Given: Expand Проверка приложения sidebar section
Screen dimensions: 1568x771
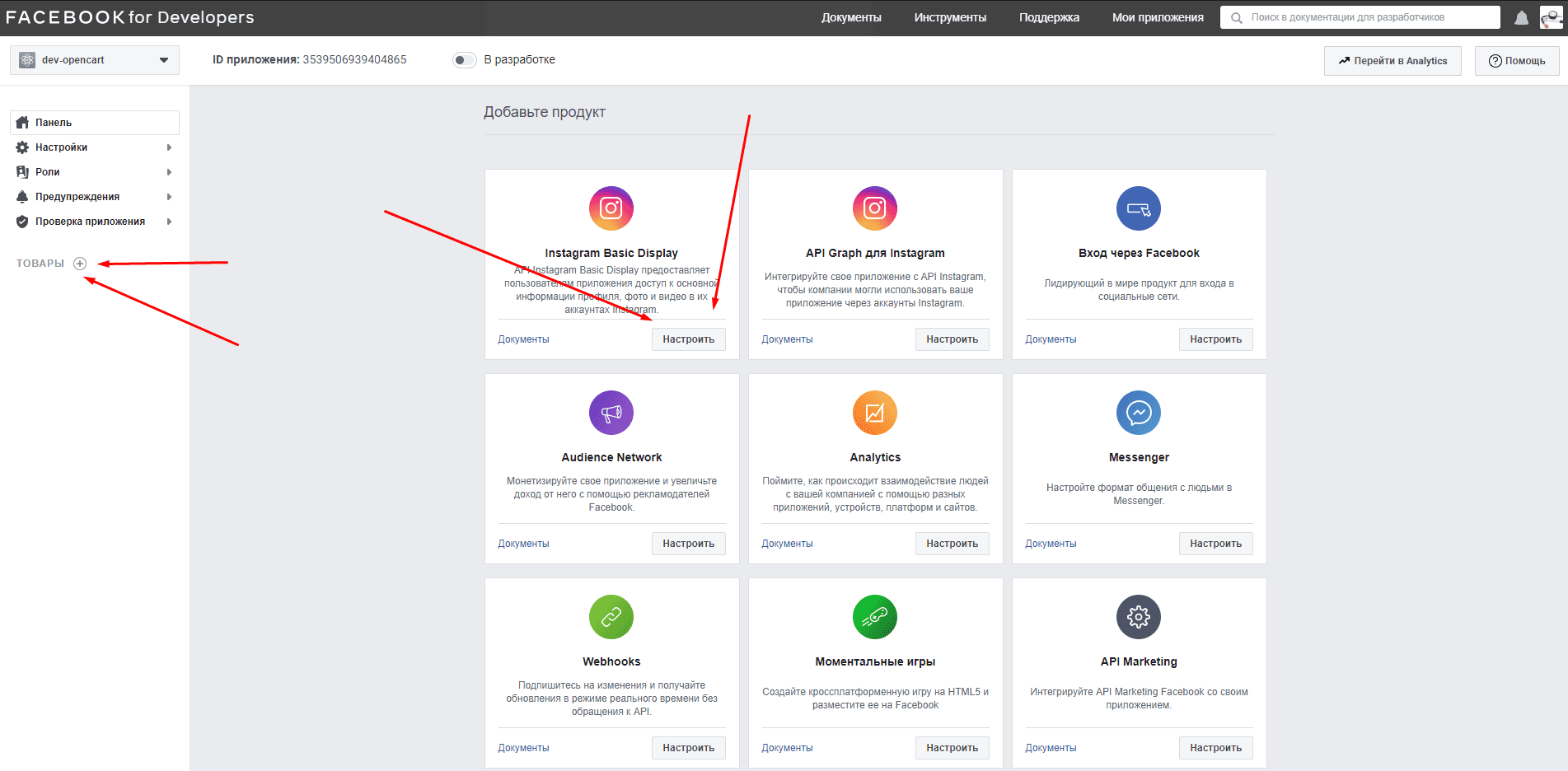Looking at the screenshot, I should tap(95, 222).
